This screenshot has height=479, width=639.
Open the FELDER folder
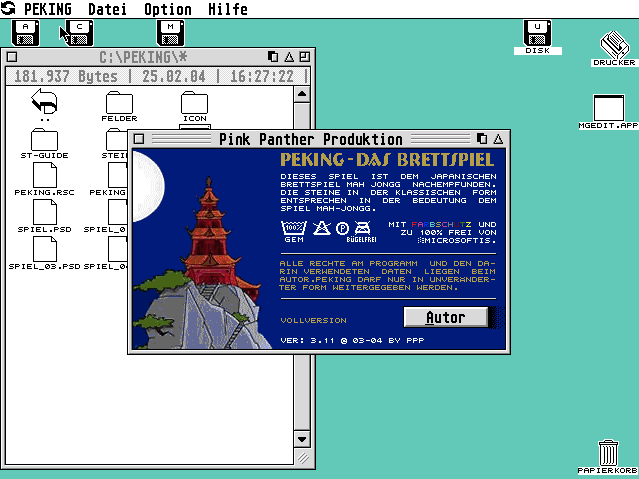click(x=119, y=102)
